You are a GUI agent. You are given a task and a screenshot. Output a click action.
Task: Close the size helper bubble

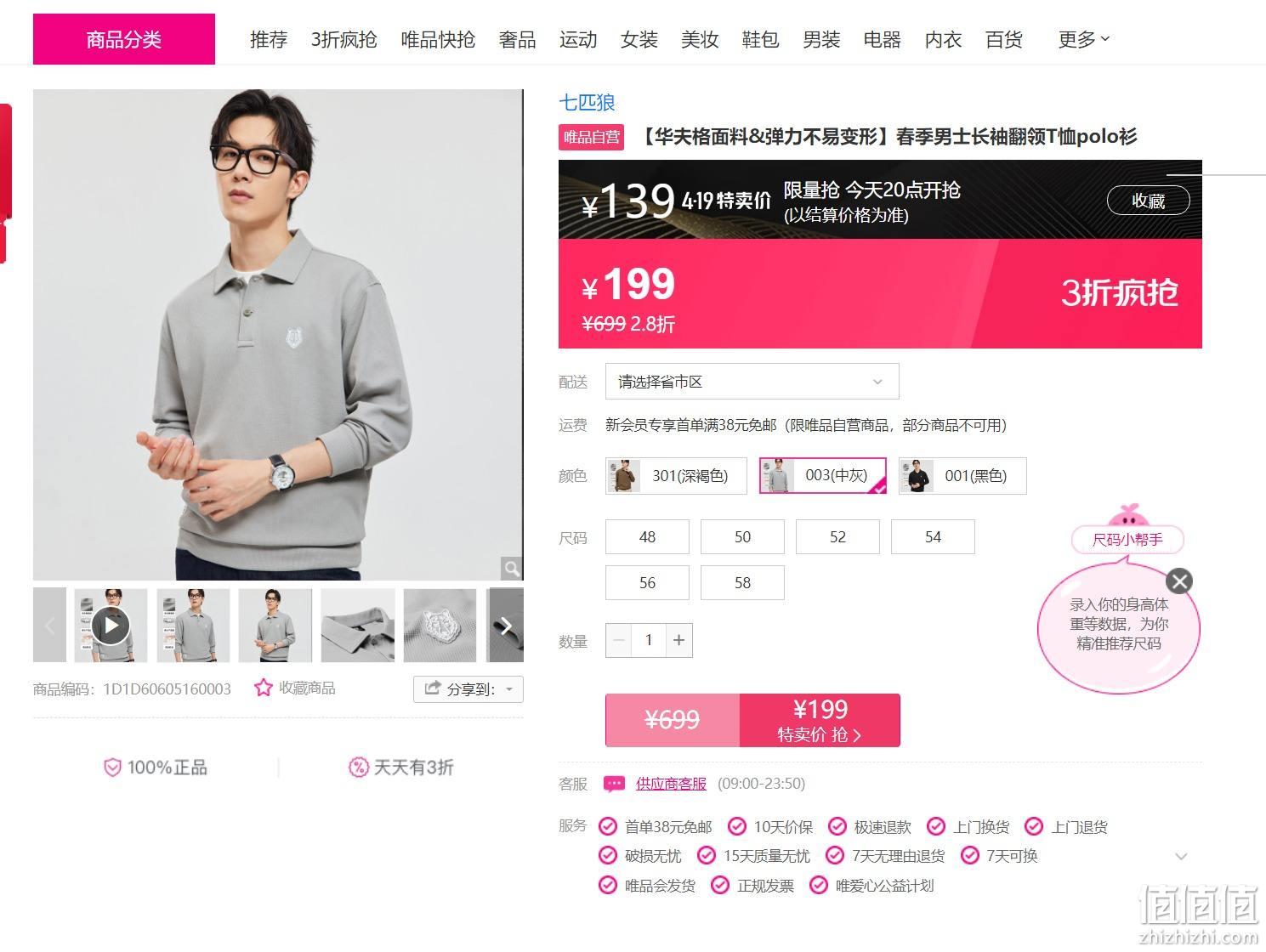pyautogui.click(x=1178, y=581)
